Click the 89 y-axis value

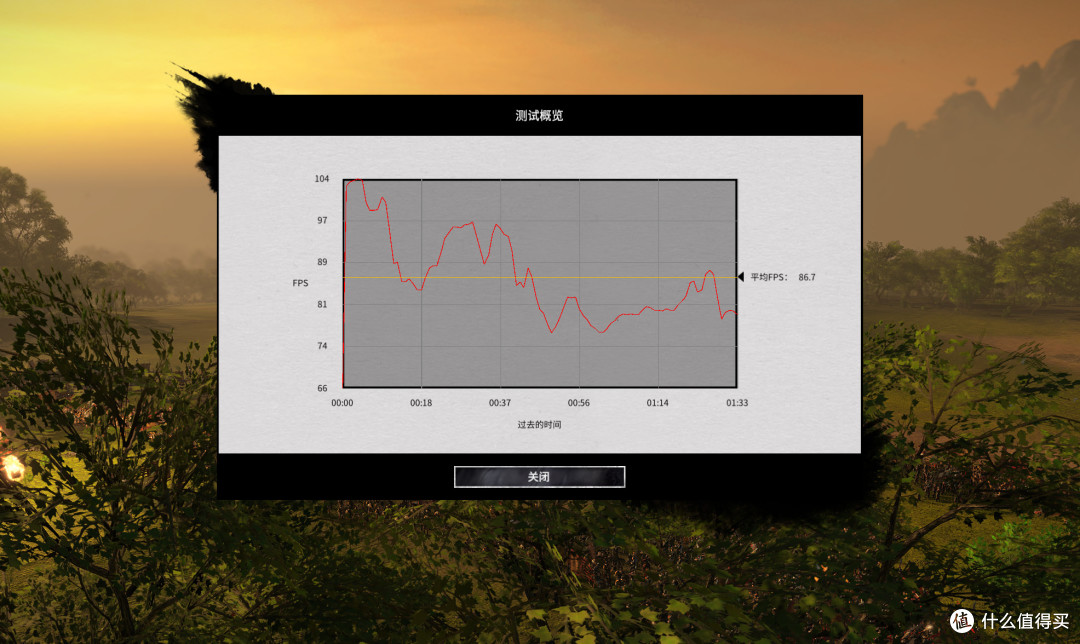point(322,262)
